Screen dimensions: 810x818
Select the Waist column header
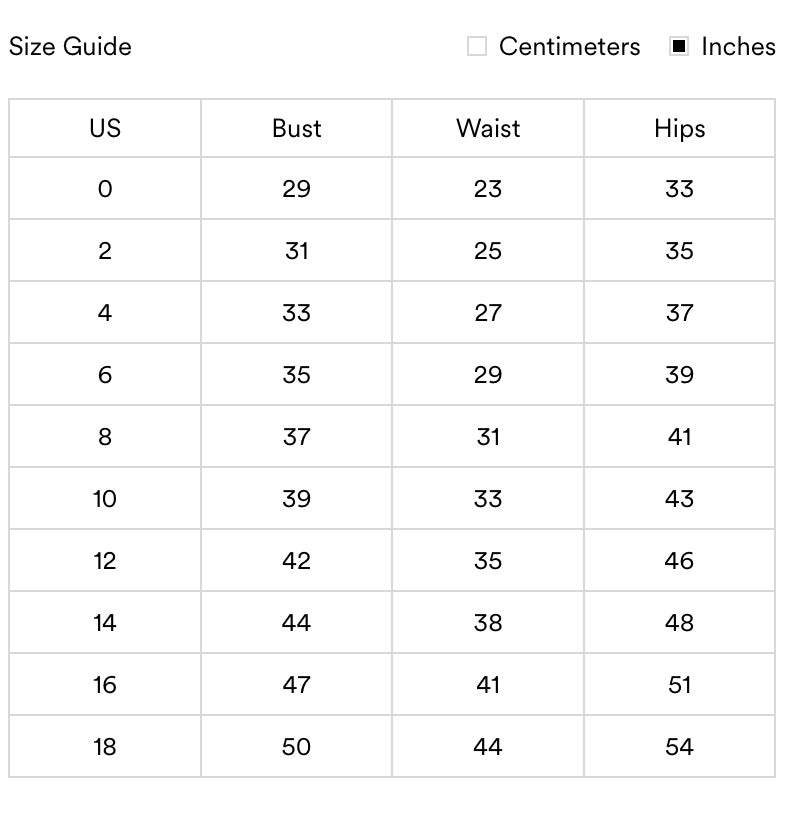point(488,129)
